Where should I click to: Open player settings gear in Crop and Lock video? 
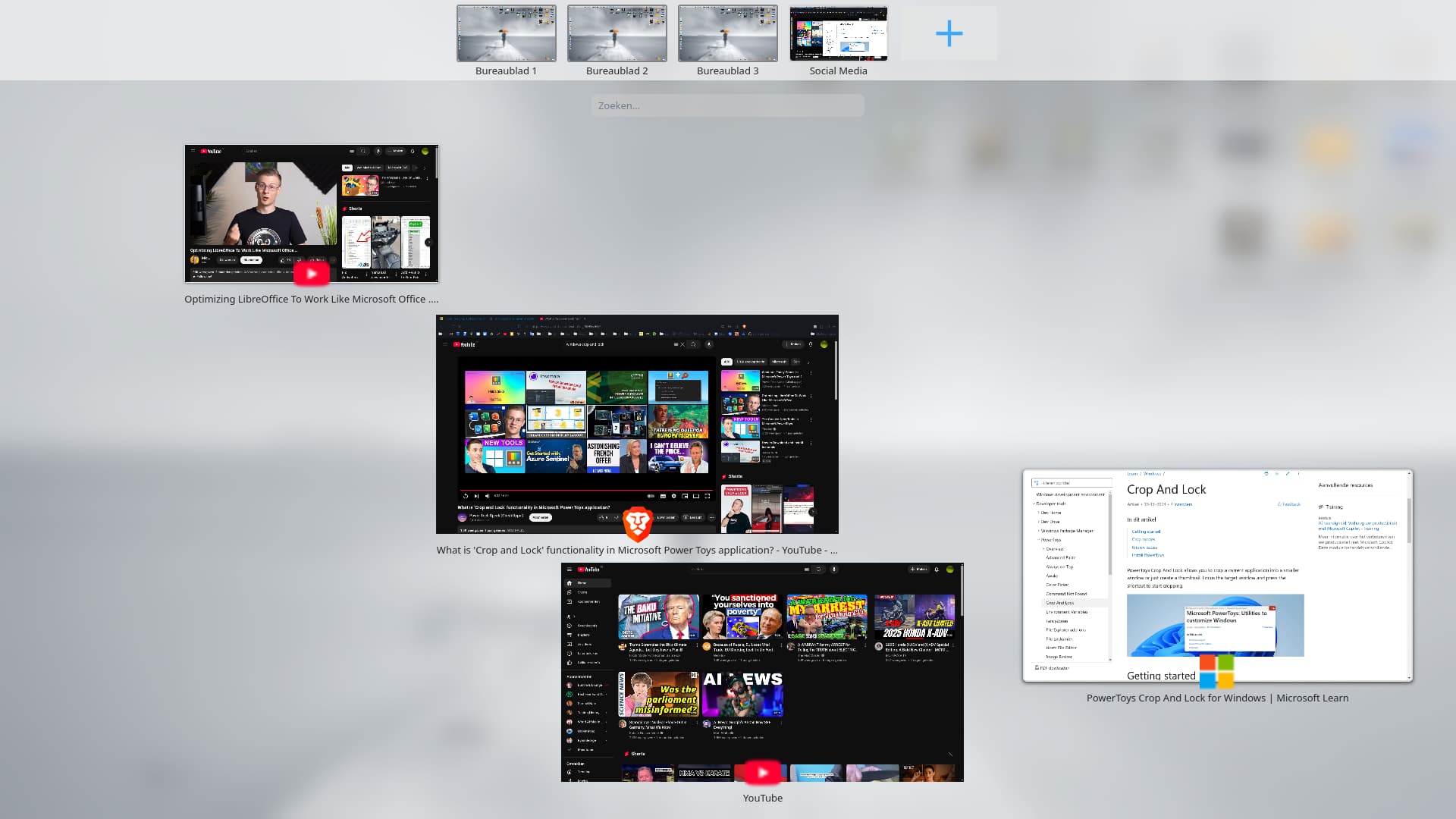click(673, 496)
